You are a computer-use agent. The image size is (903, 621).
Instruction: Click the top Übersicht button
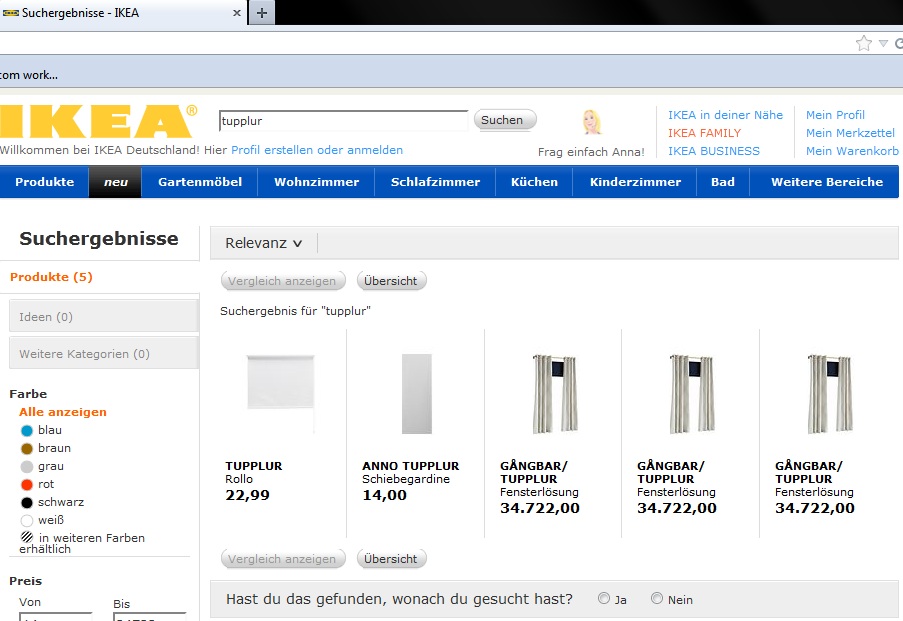coord(391,281)
